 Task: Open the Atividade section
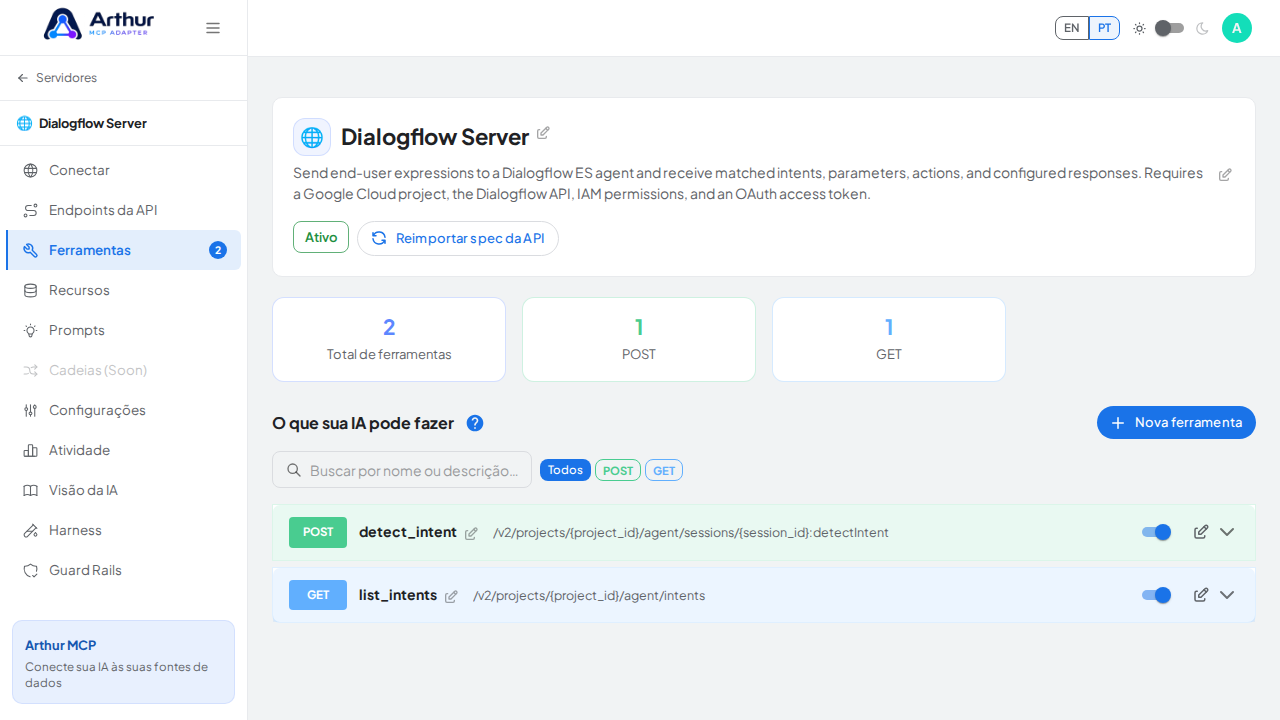coord(123,450)
